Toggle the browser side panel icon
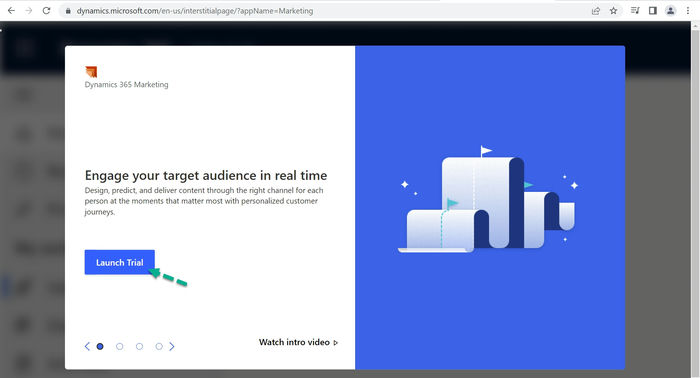 tap(653, 11)
